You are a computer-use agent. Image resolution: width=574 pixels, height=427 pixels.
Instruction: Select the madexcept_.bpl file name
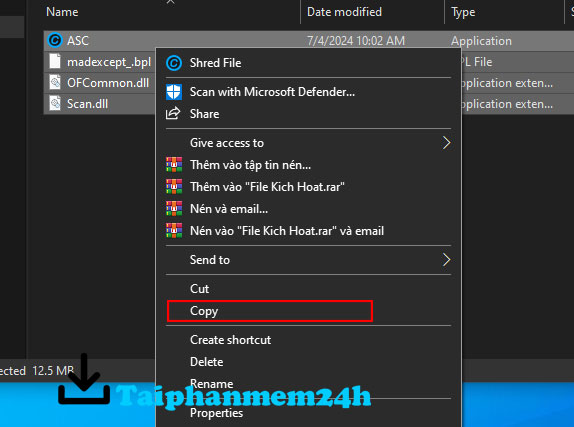tap(109, 62)
